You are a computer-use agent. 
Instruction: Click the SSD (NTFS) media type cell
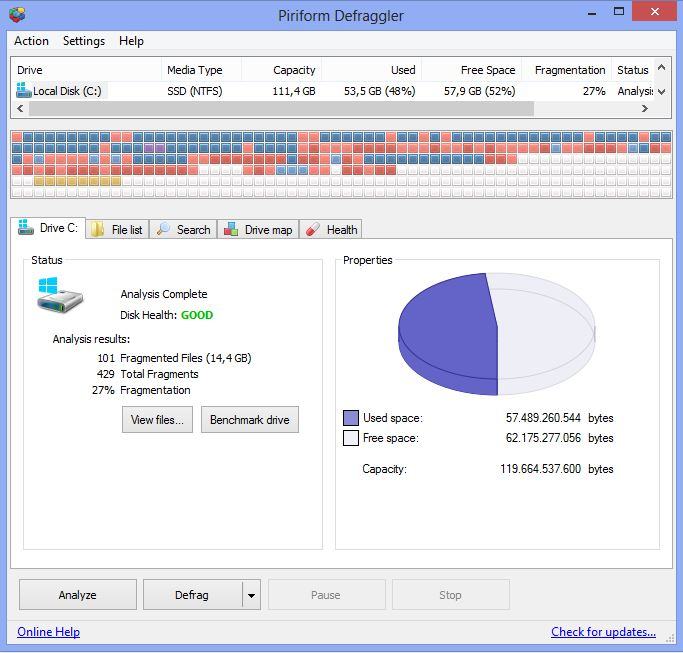pyautogui.click(x=195, y=91)
